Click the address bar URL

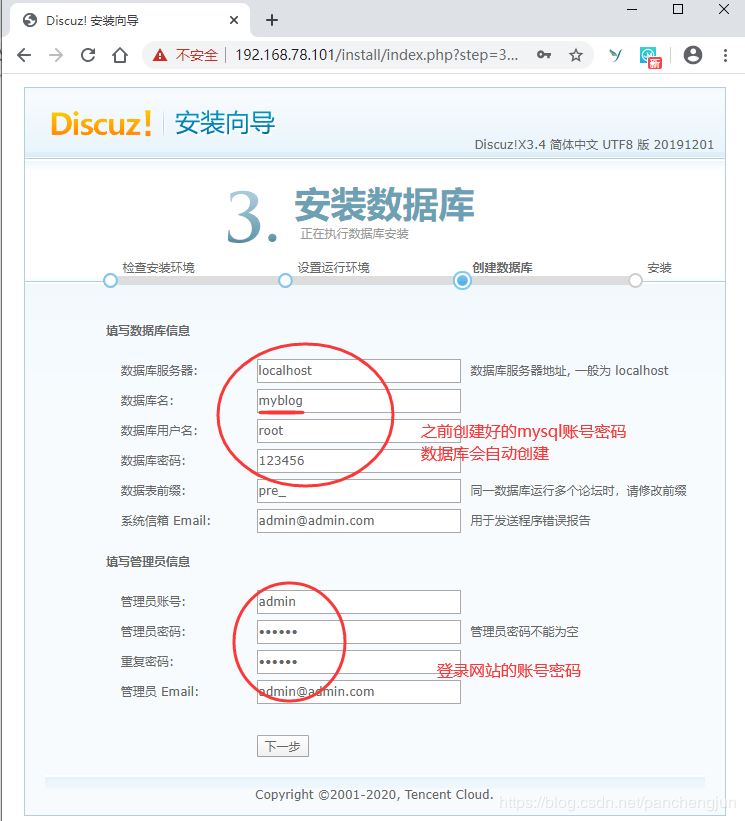click(x=376, y=55)
